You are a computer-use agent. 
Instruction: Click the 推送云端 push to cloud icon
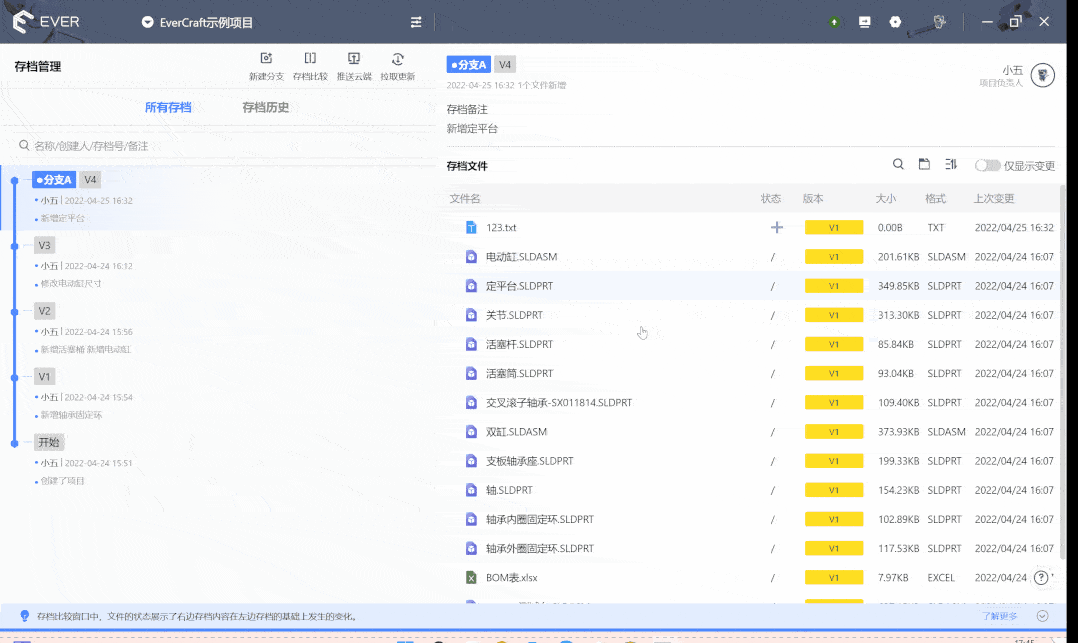point(354,58)
